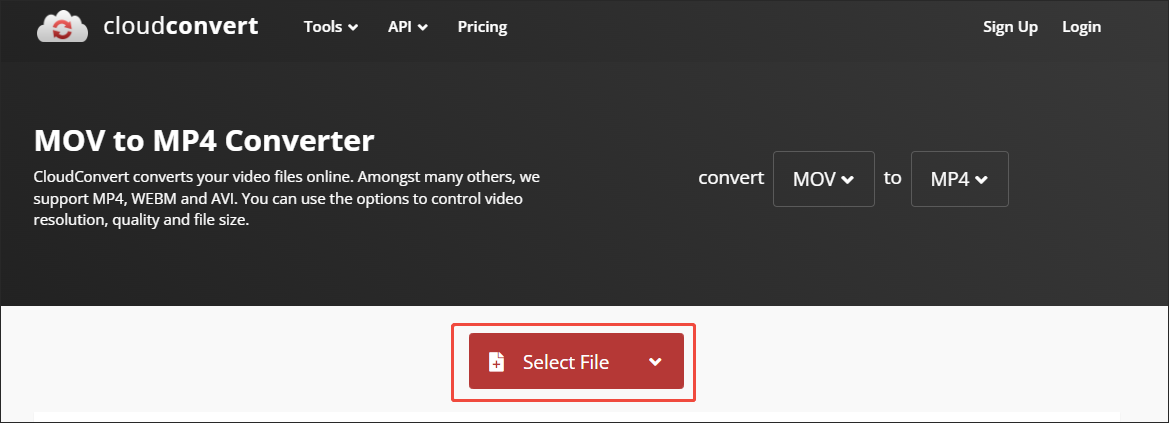Click the chevron arrow beside API
This screenshot has width=1169, height=423.
423,28
